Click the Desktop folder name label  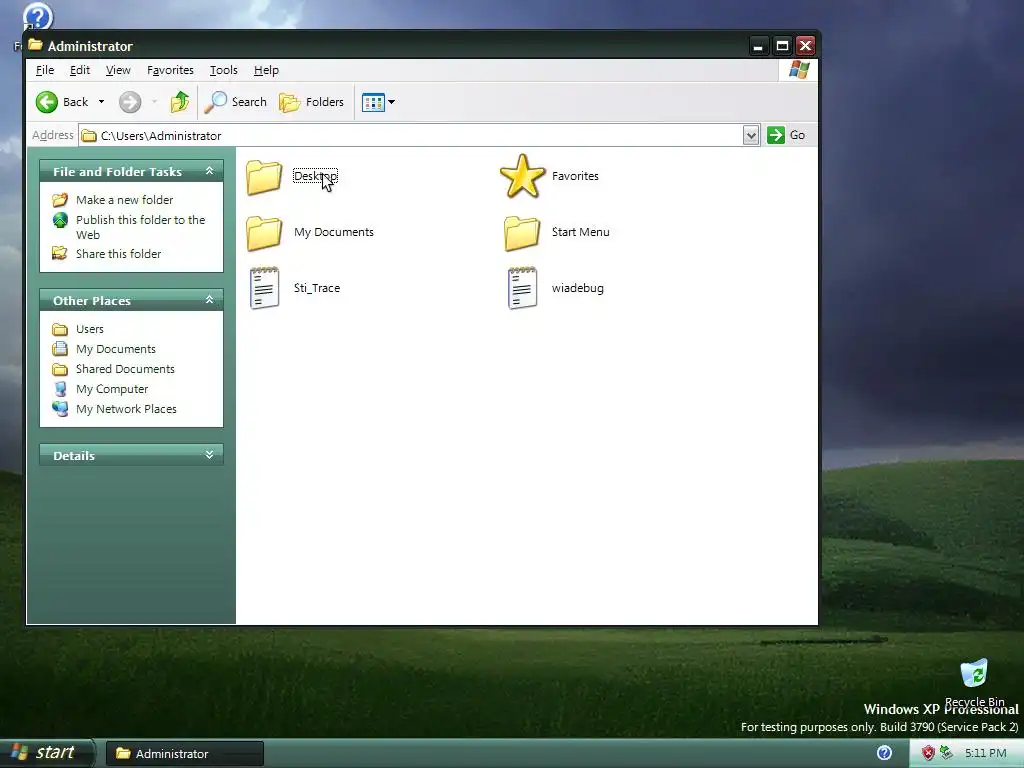point(315,176)
